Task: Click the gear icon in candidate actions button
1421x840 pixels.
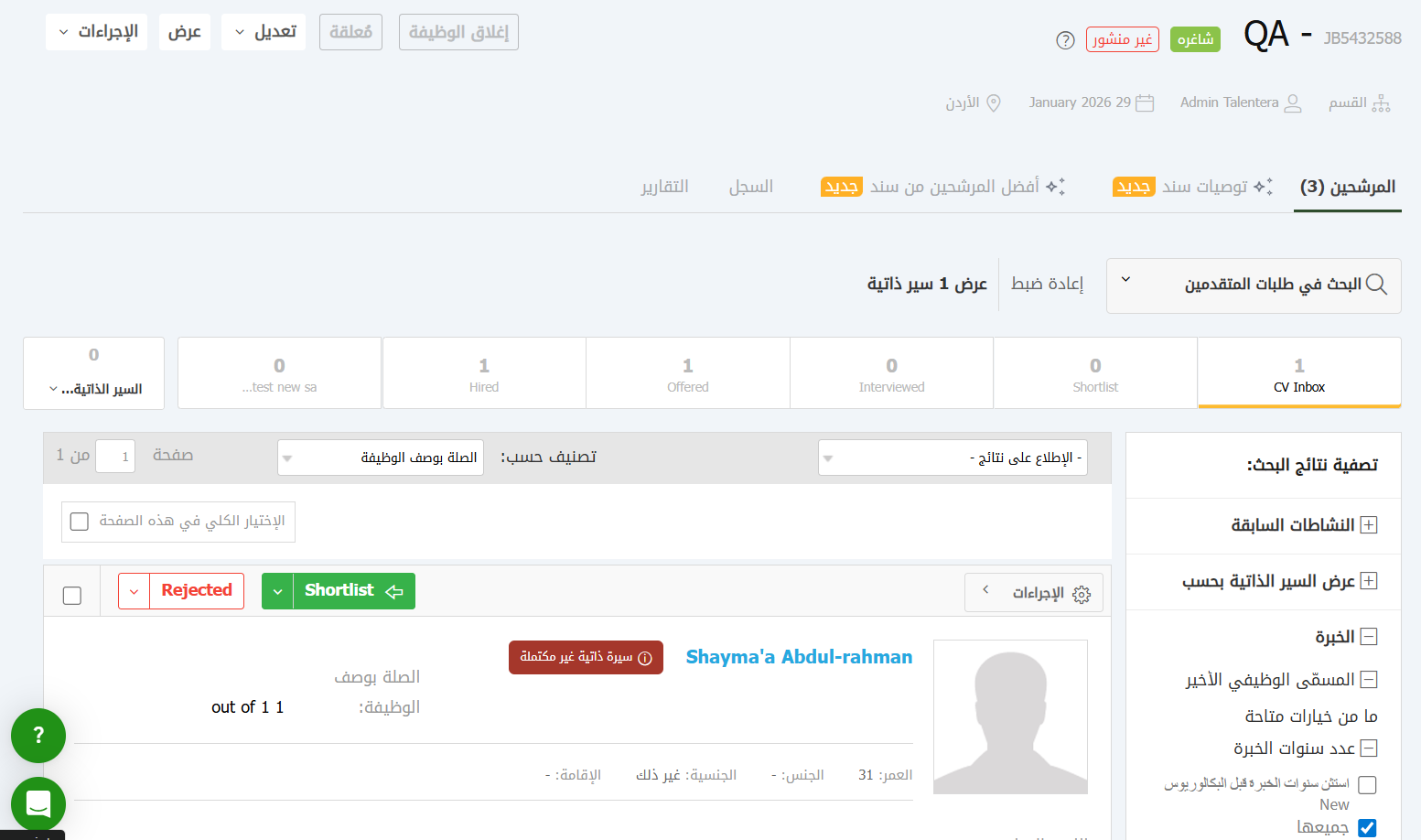Action: (x=1082, y=594)
